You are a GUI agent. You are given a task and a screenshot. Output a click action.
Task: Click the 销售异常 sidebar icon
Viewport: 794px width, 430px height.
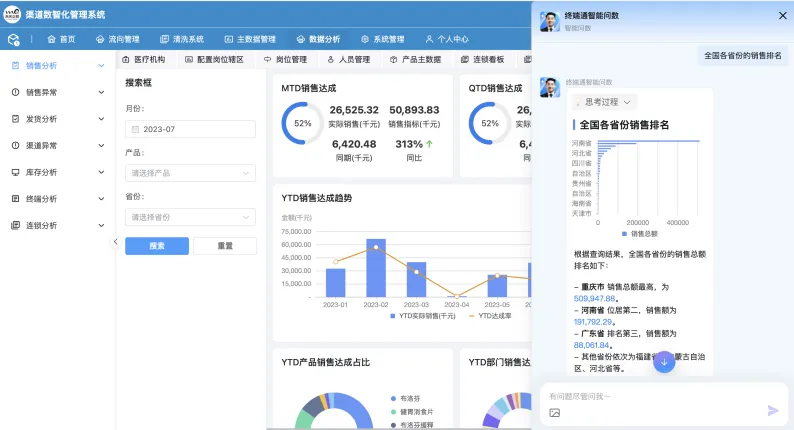tap(15, 92)
